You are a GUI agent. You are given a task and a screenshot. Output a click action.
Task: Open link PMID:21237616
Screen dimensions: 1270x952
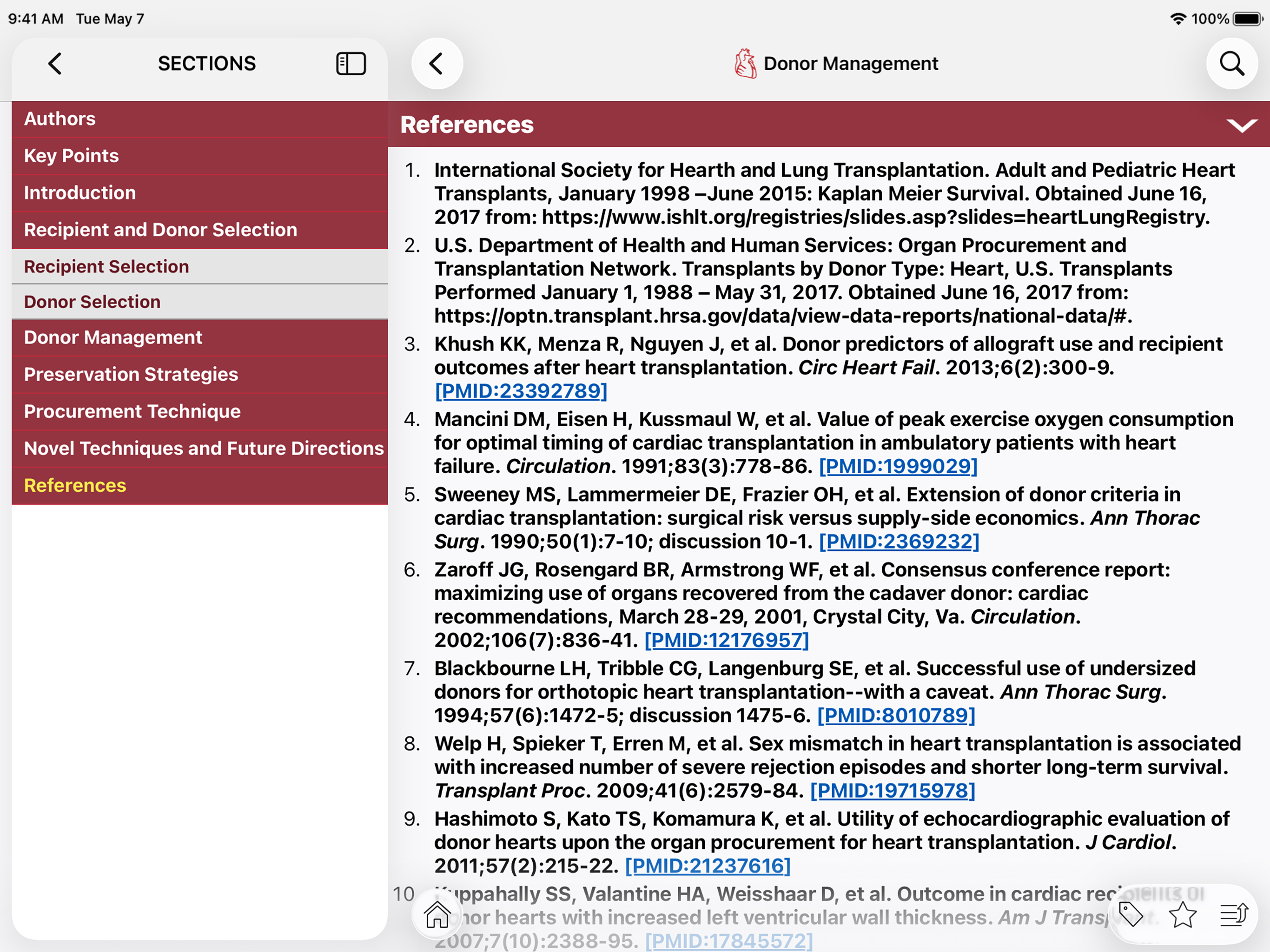[708, 866]
